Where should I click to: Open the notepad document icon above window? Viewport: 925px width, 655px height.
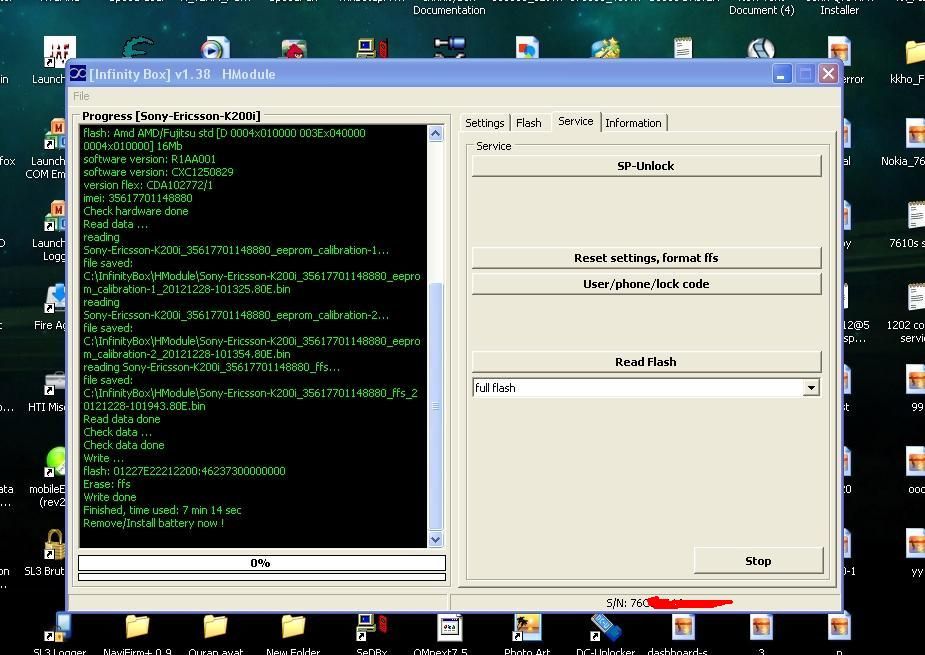(683, 48)
